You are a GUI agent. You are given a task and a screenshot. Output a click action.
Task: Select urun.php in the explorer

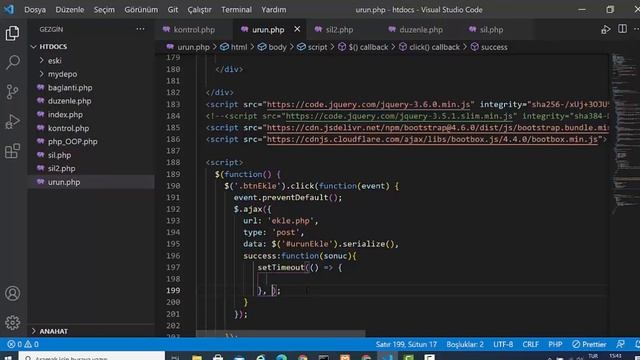91,182
